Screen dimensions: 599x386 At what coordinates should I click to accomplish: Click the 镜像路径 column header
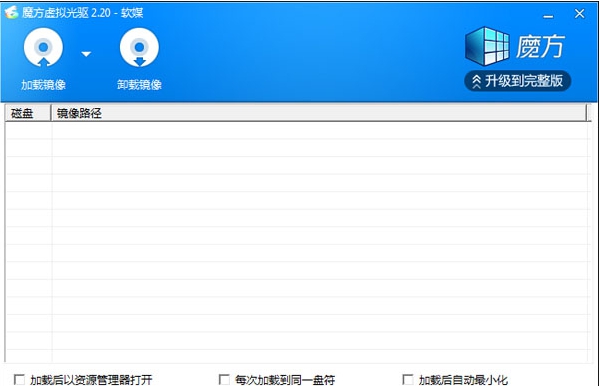coord(319,113)
